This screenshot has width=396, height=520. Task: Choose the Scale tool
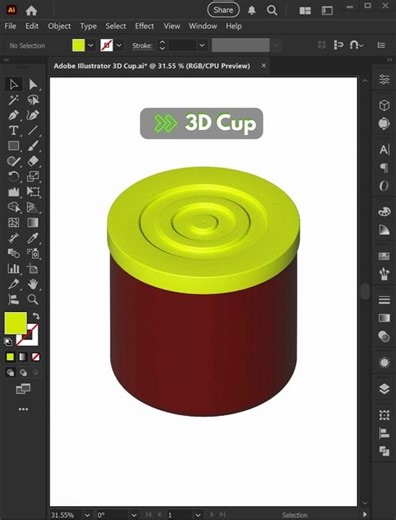pos(33,176)
